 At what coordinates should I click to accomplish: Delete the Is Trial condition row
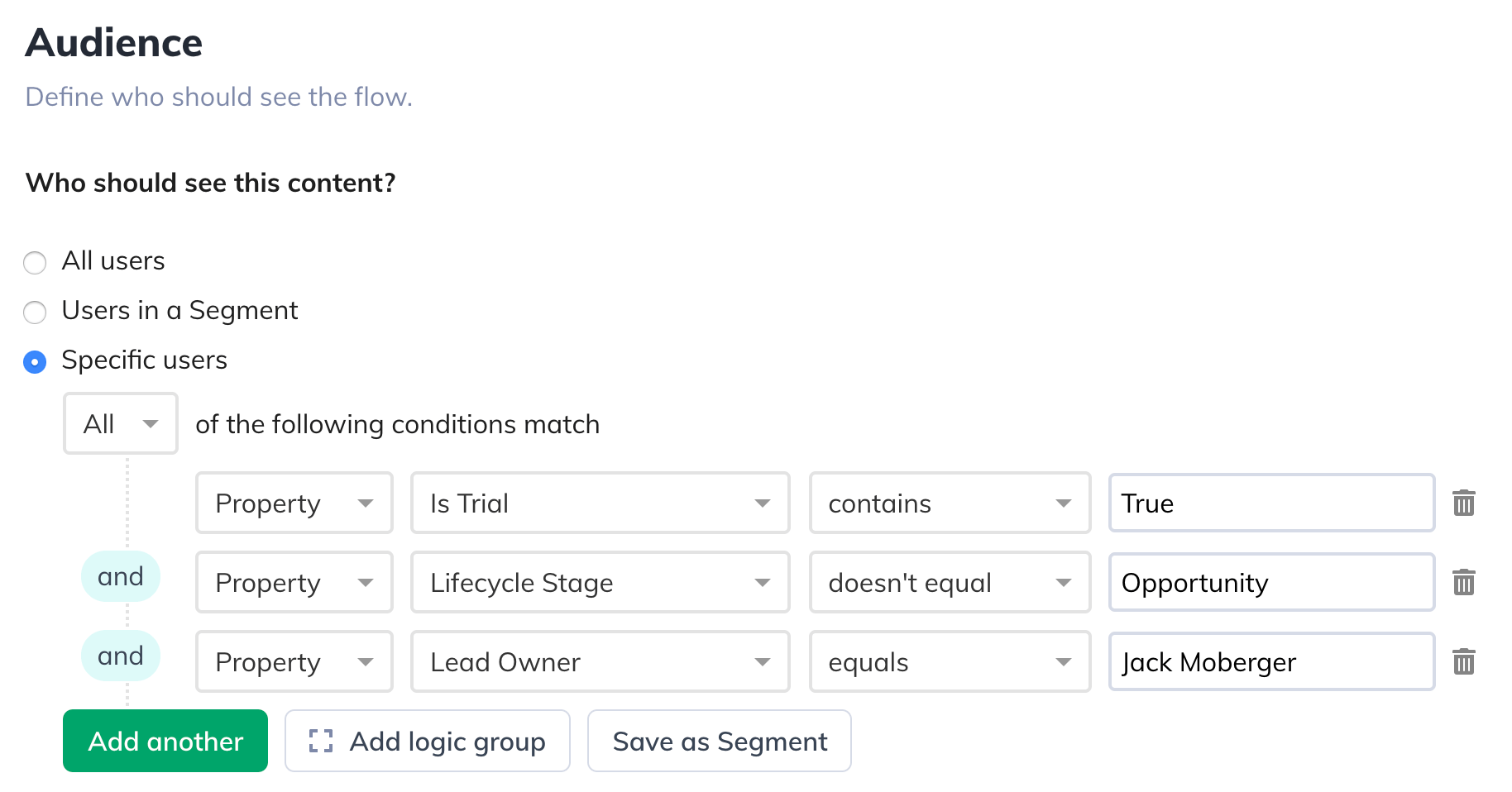tap(1463, 503)
